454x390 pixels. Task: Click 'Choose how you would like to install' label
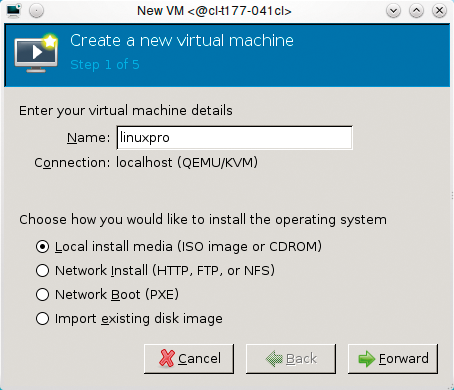(203, 220)
